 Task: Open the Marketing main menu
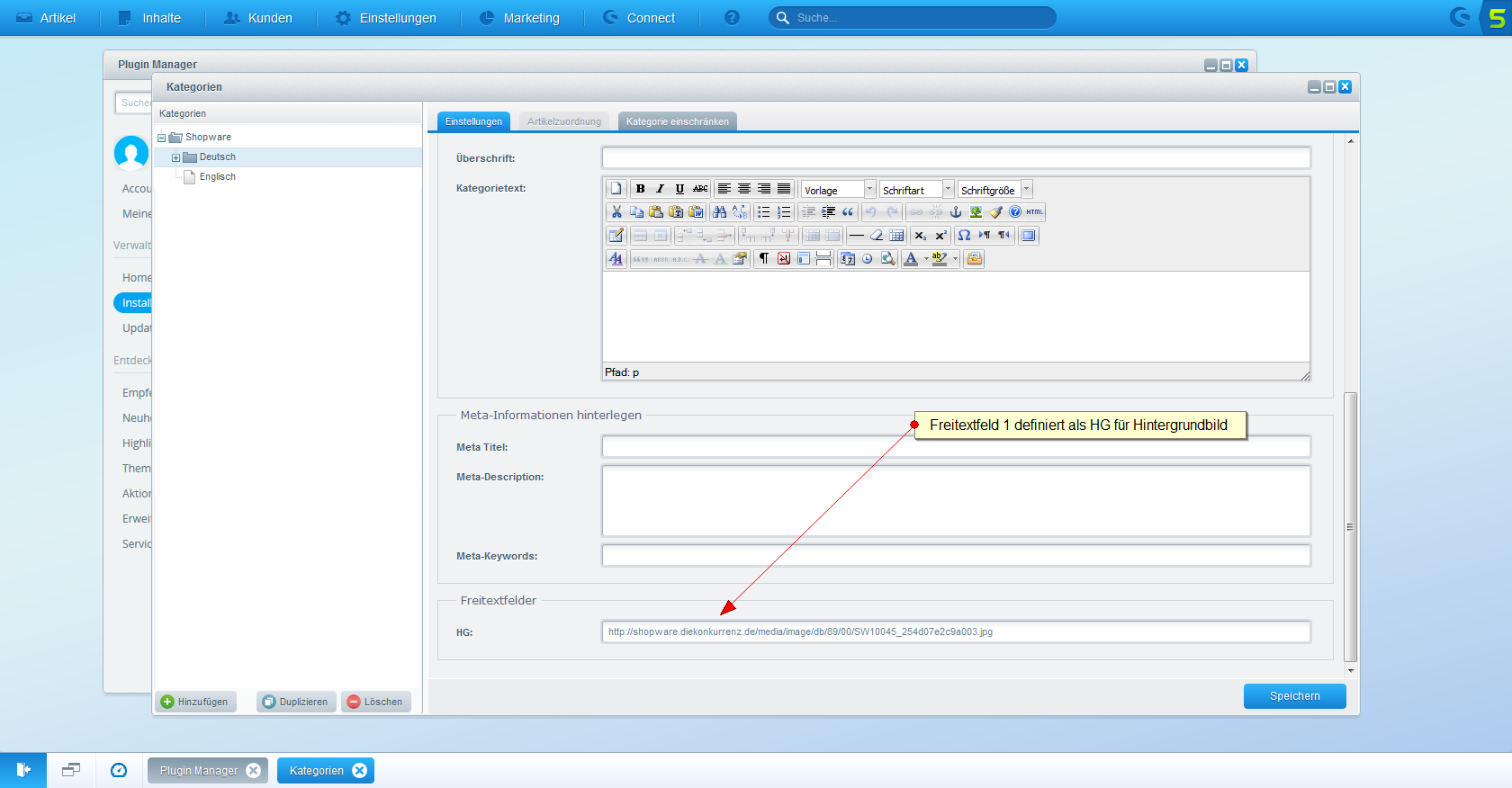[x=519, y=18]
